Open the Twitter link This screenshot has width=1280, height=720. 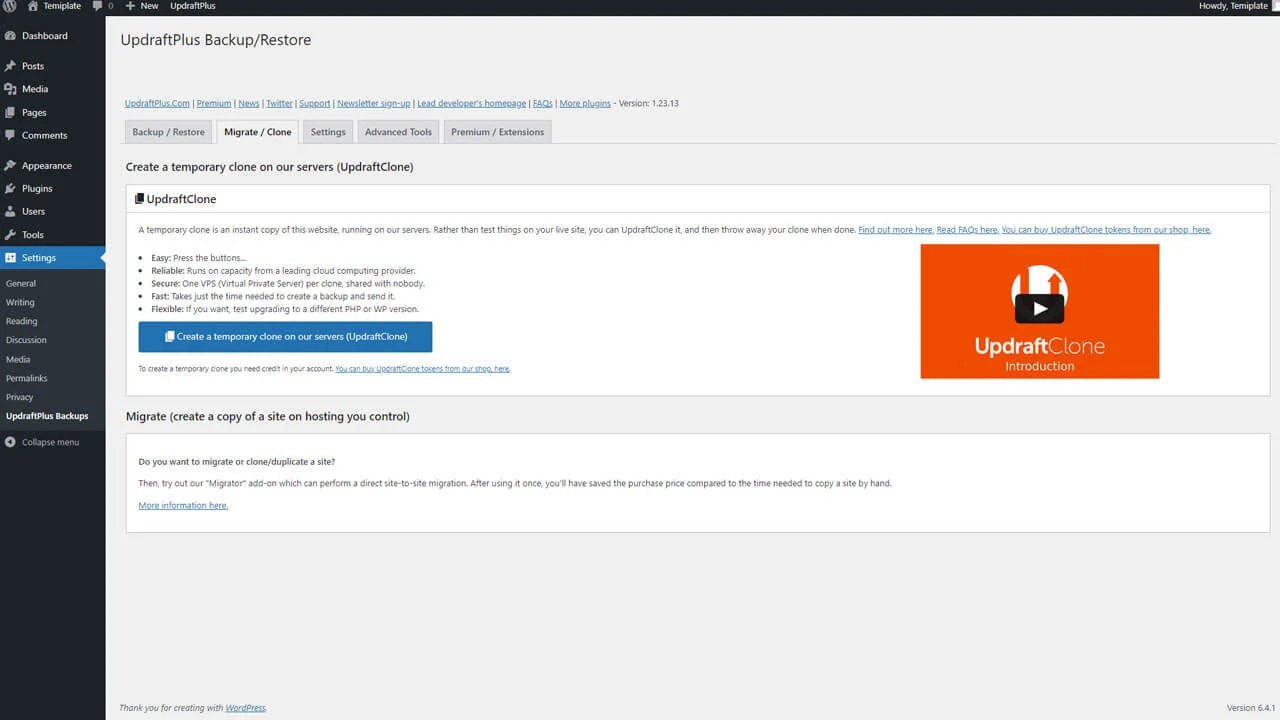(x=279, y=103)
